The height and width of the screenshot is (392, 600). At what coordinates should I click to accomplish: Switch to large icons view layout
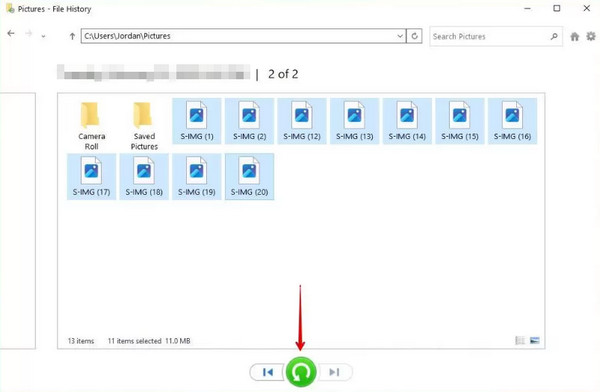pos(535,340)
